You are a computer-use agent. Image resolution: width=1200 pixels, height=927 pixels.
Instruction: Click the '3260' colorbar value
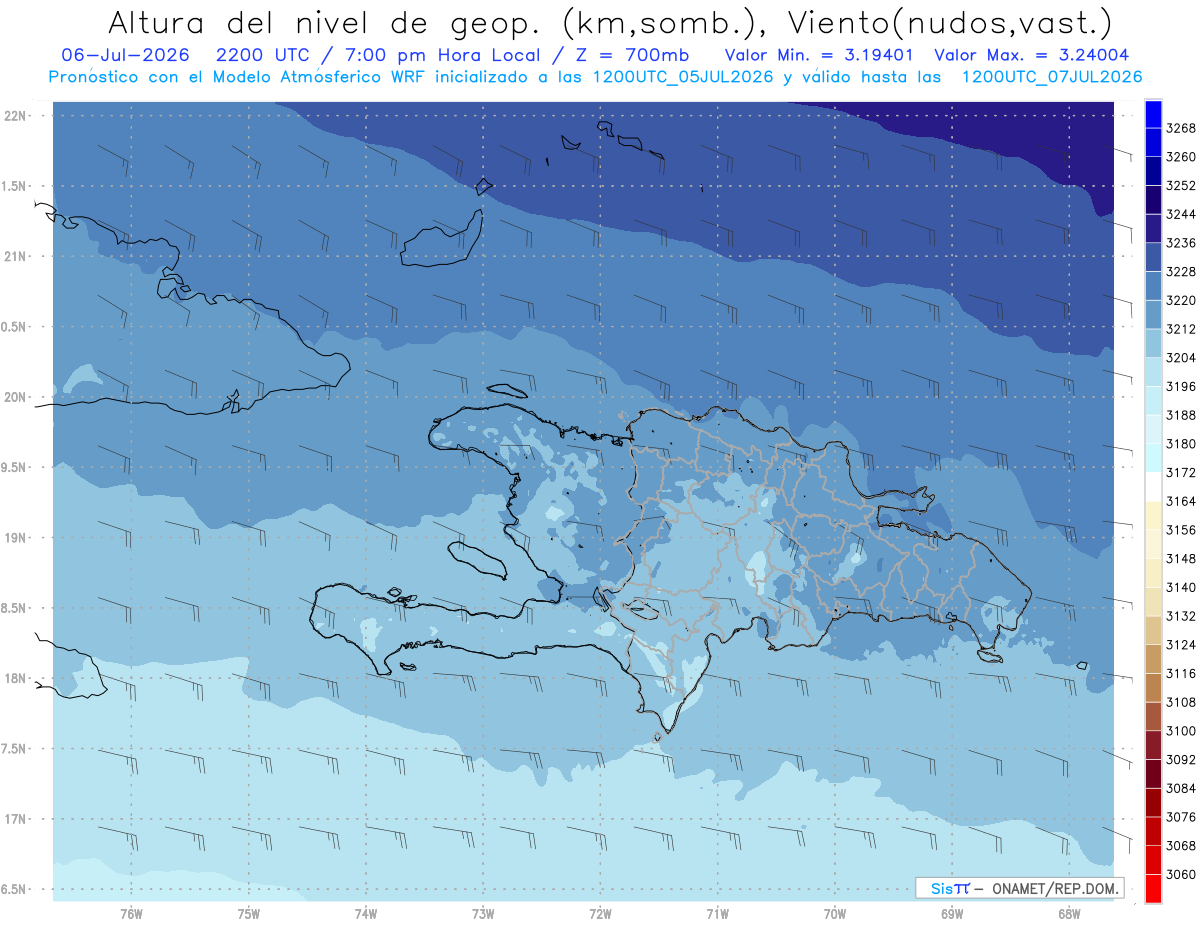coord(1181,157)
